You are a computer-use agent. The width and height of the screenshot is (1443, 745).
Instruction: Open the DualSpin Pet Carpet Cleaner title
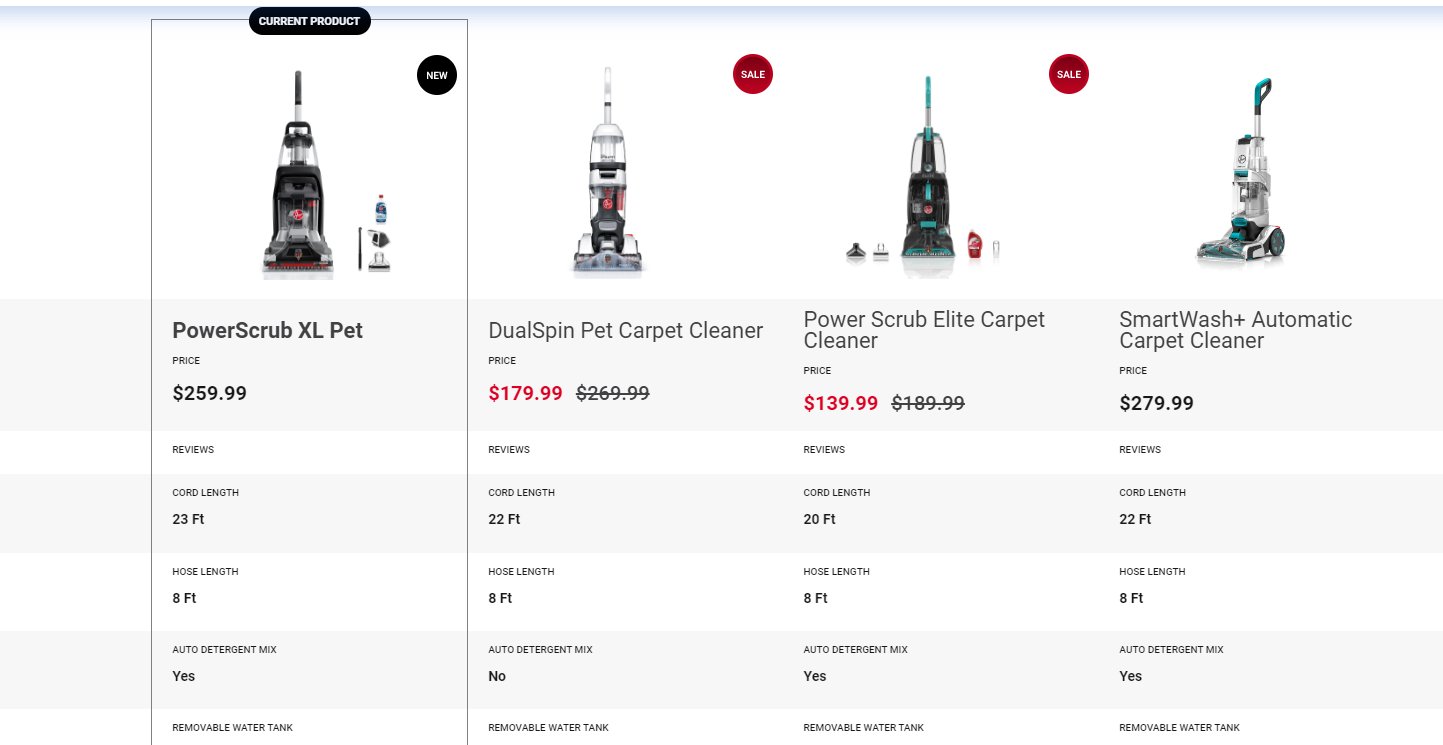[x=625, y=330]
